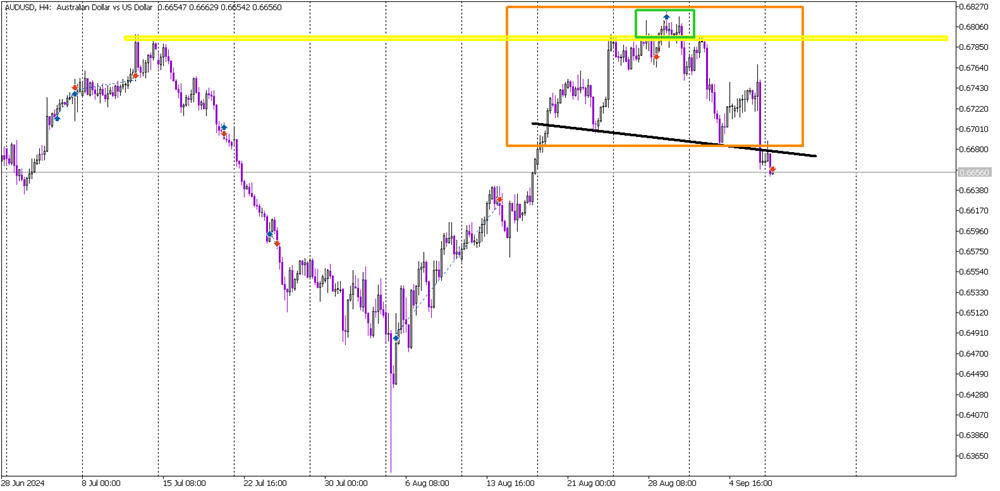The width and height of the screenshot is (1000, 491).
Task: Click the 0.65330 price axis label
Action: coord(975,292)
